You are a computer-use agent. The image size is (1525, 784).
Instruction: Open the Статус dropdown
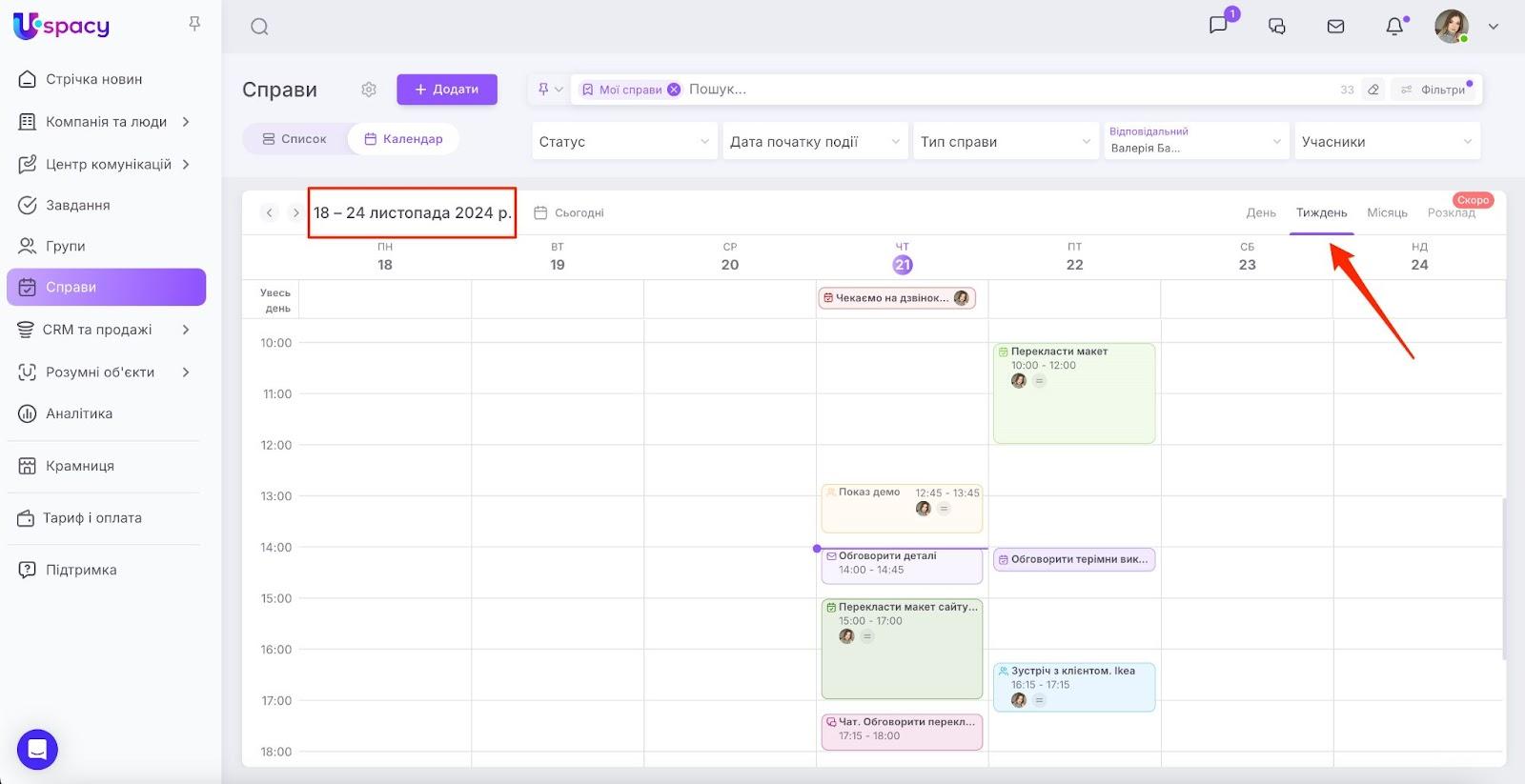[x=624, y=141]
